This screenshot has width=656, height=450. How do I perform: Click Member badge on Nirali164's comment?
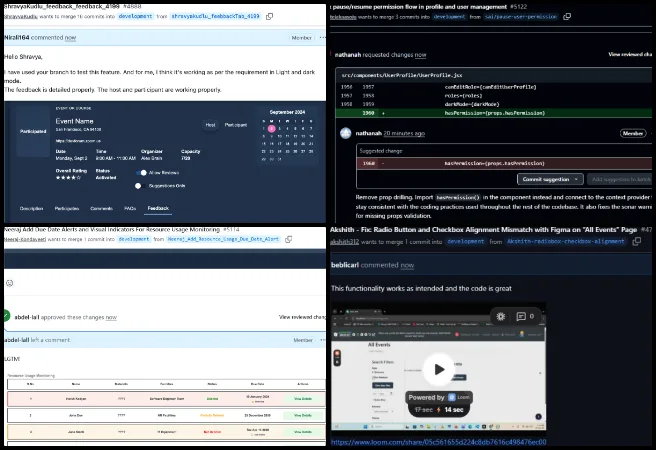tap(302, 38)
